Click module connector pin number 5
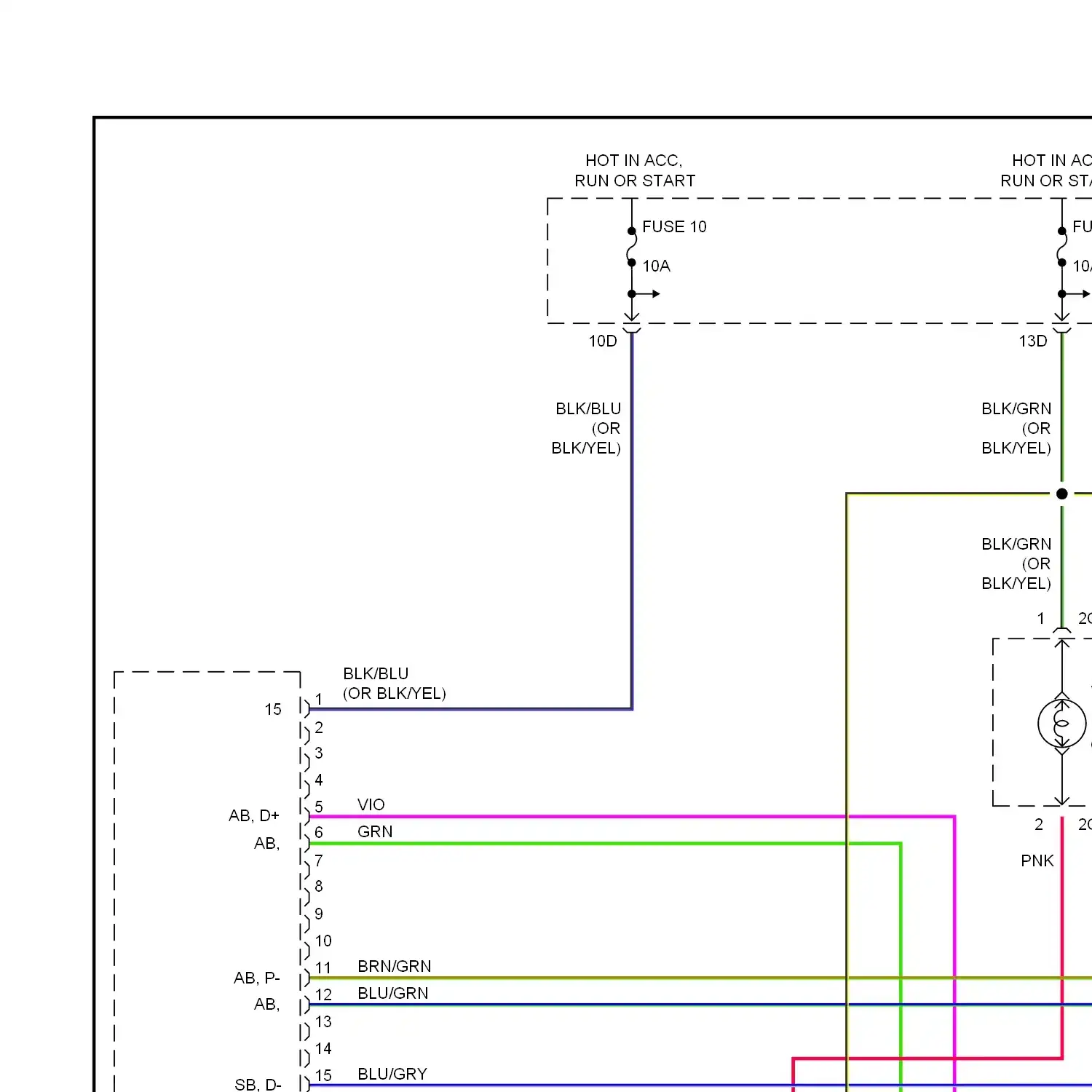The image size is (1092, 1092). pos(319,807)
